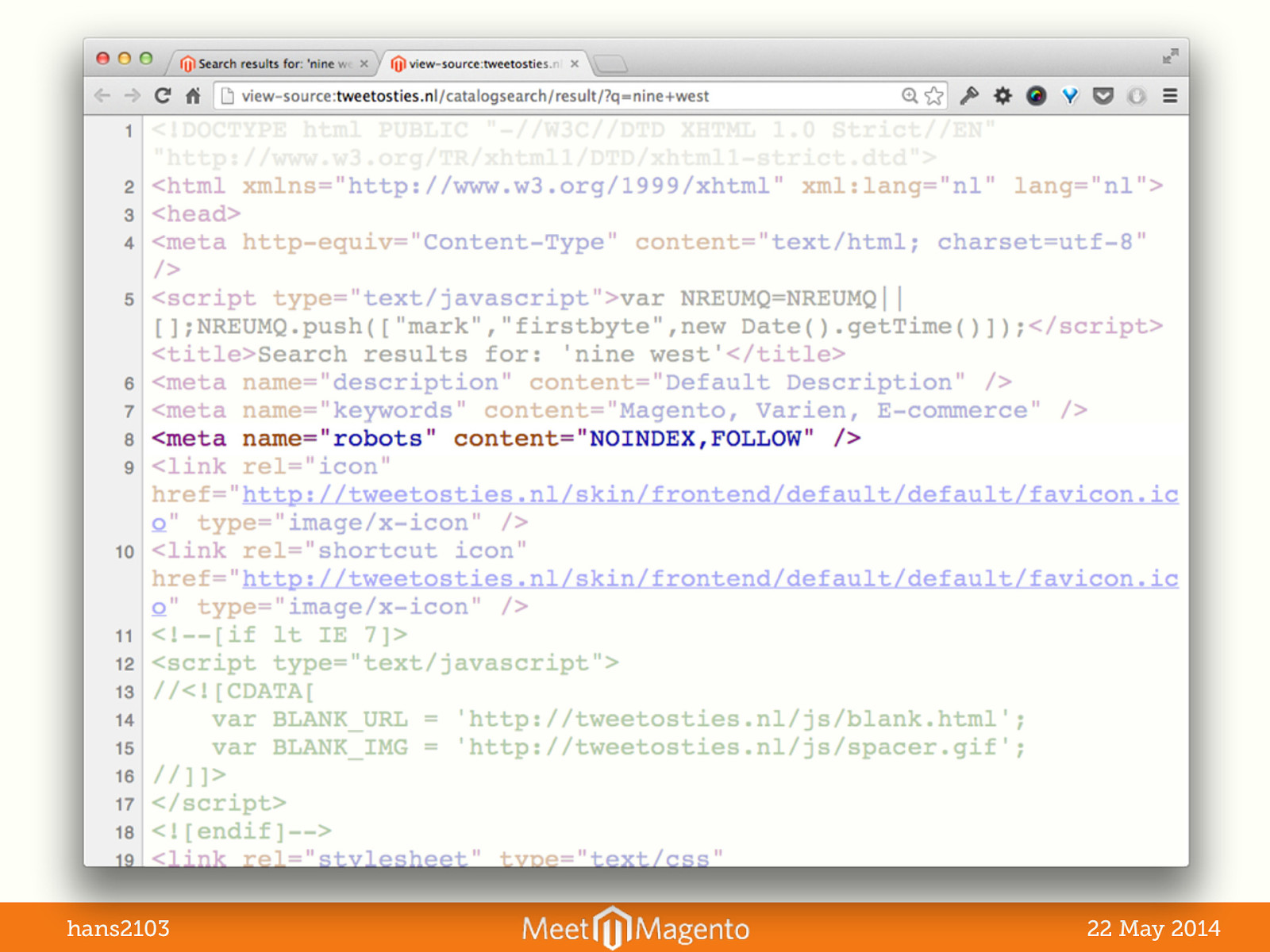
Task: Click the page document icon in address bar
Action: [x=228, y=96]
